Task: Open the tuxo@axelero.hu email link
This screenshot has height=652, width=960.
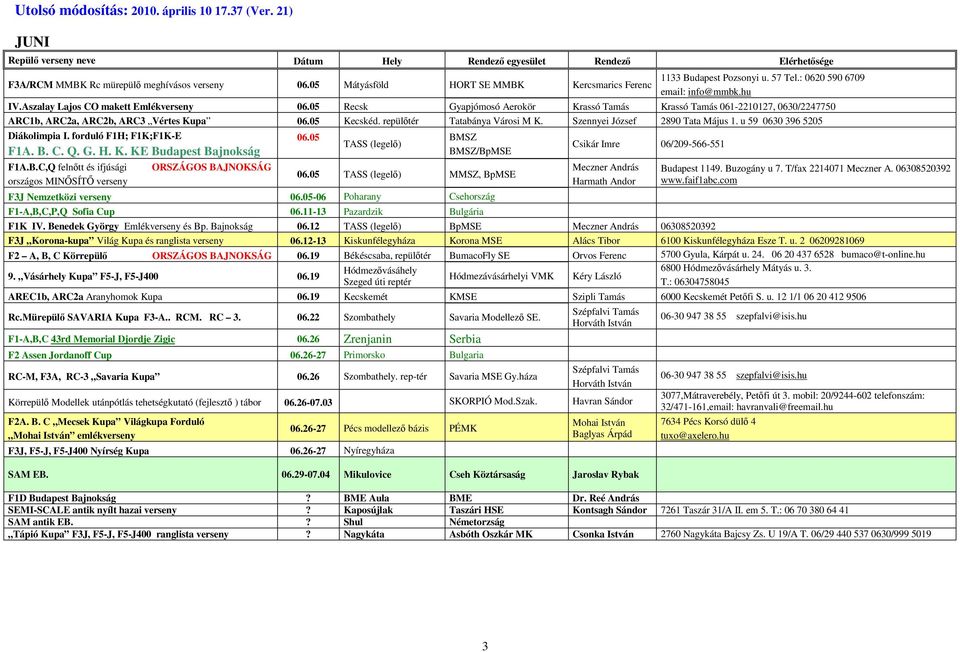Action: 694,435
